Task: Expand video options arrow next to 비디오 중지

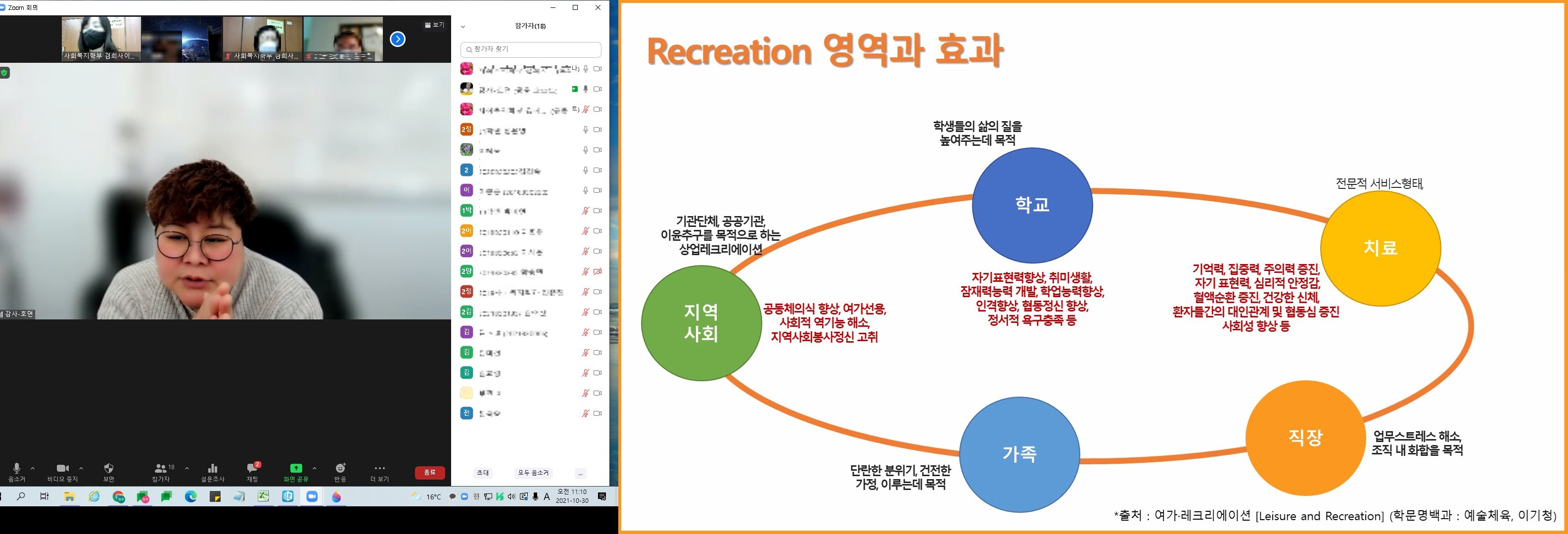Action: click(x=81, y=468)
